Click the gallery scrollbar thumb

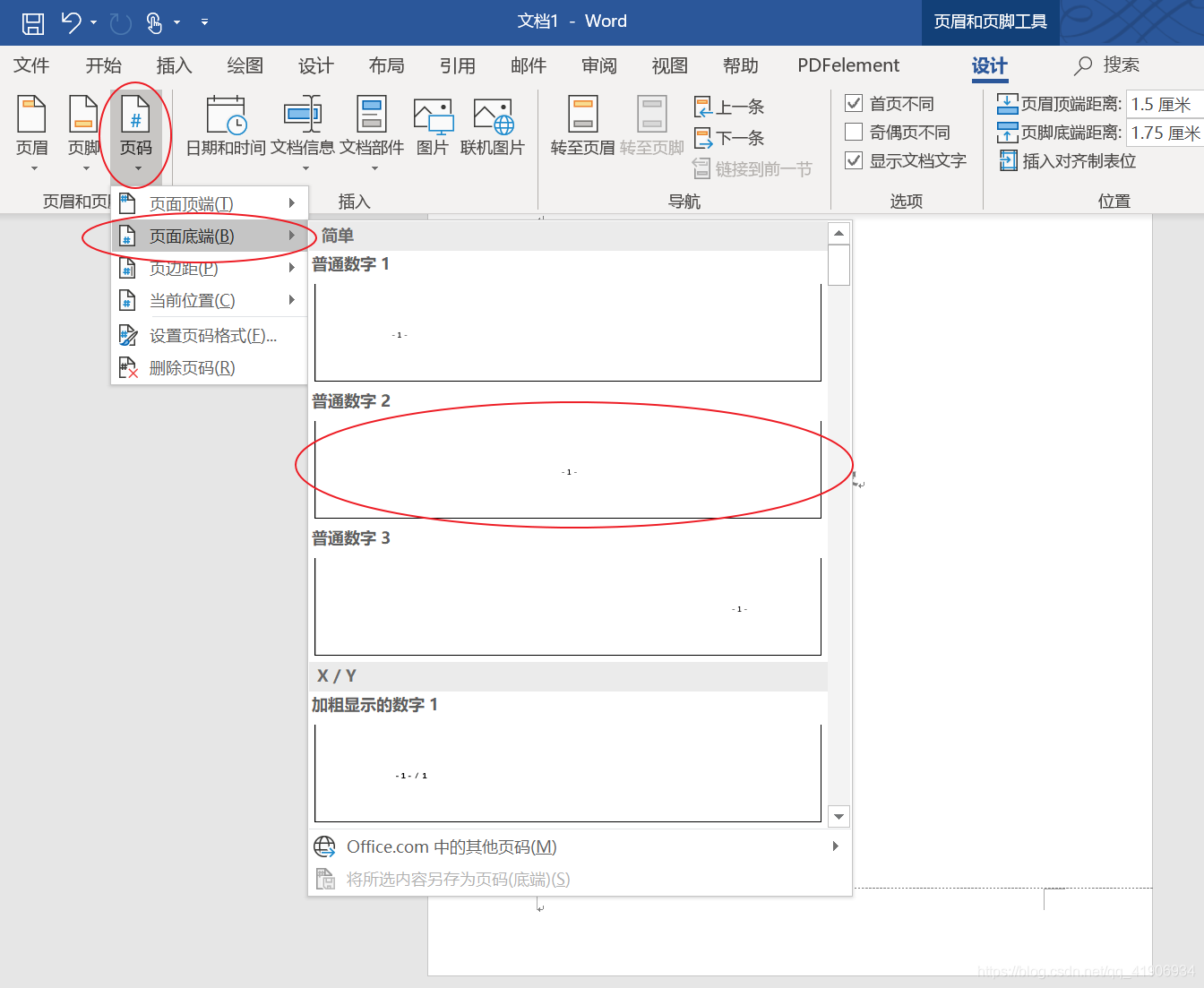click(x=839, y=265)
